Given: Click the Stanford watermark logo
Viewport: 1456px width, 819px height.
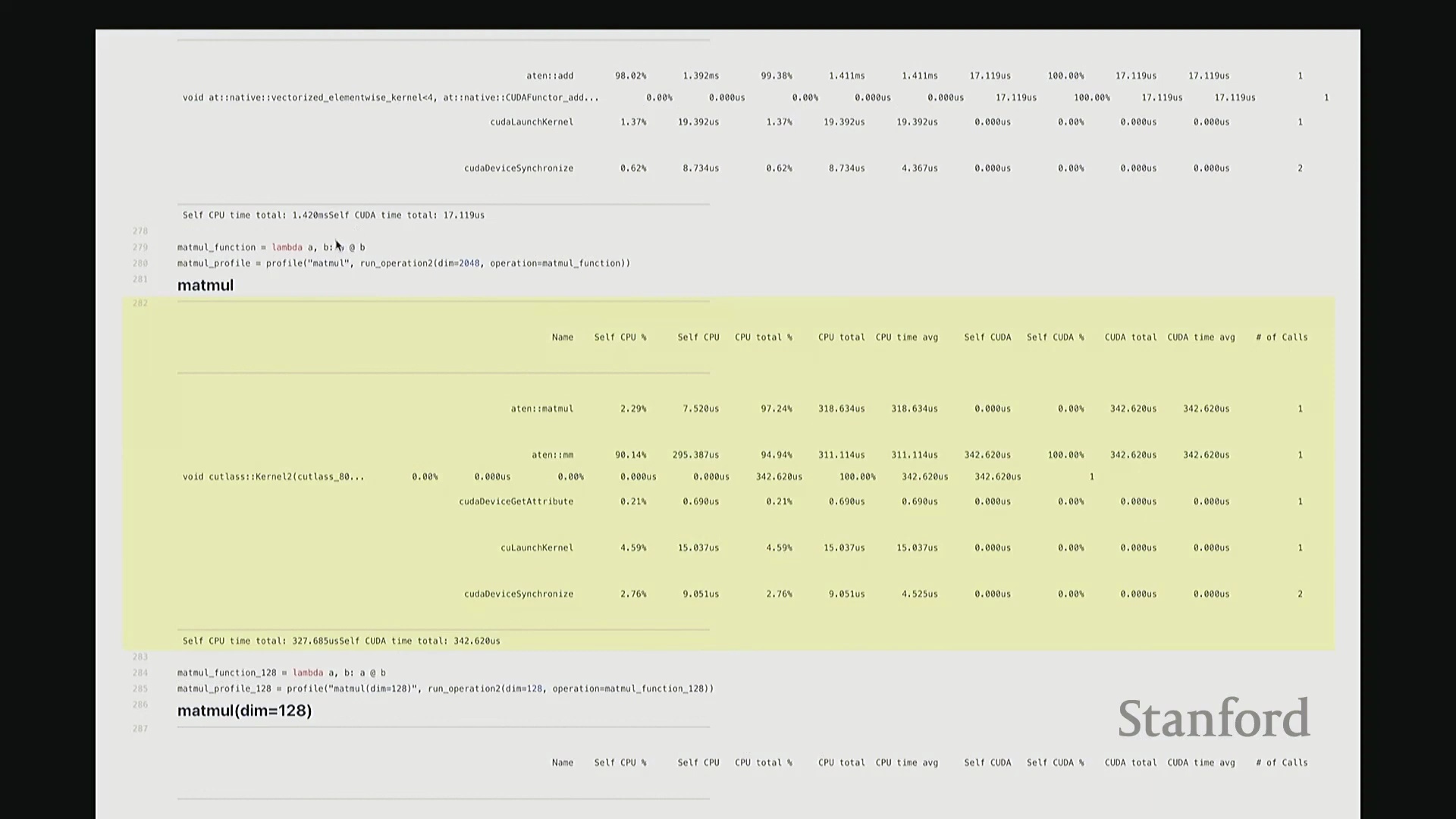Looking at the screenshot, I should 1213,718.
